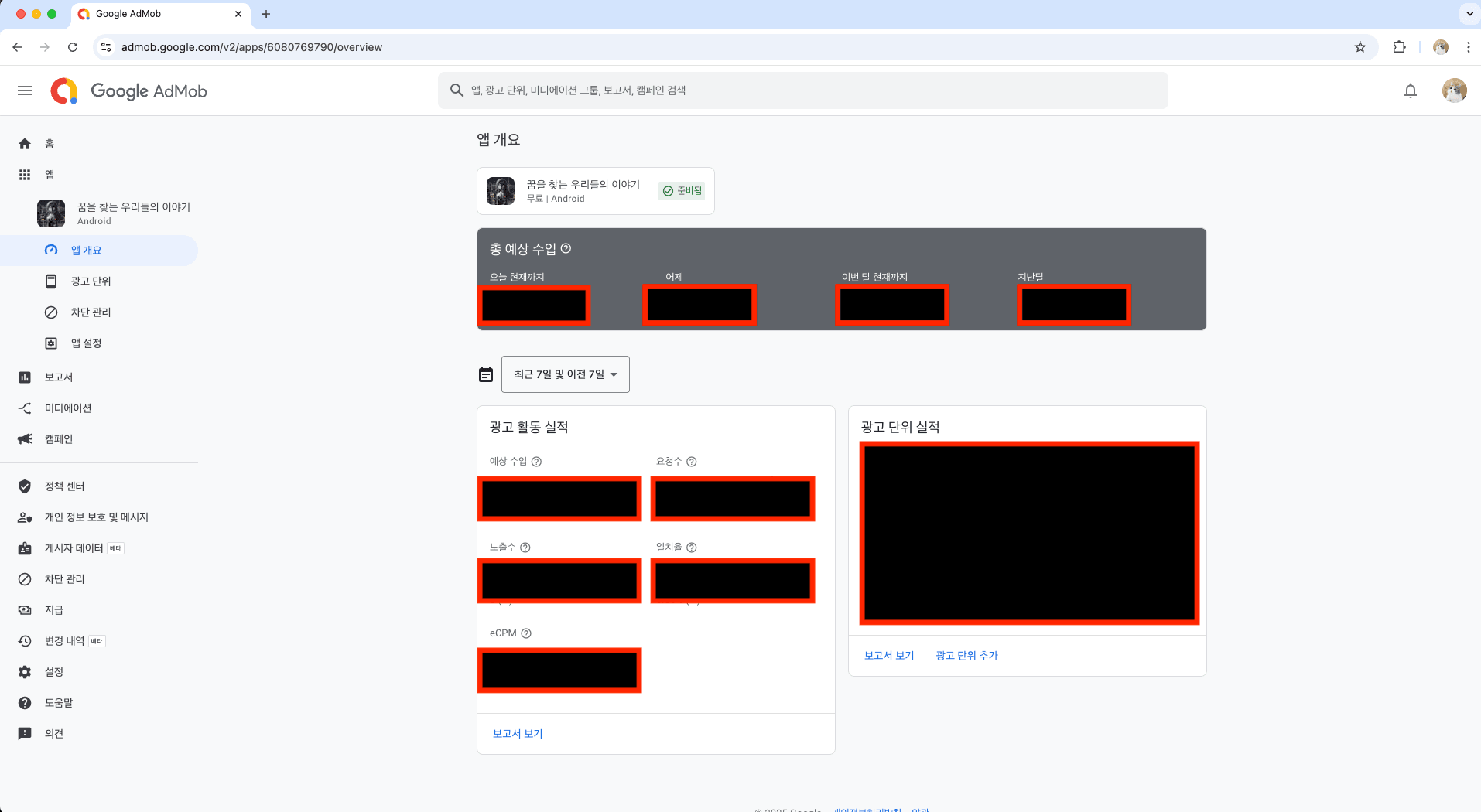View site information icon in address bar
1481x812 pixels.
pyautogui.click(x=106, y=47)
